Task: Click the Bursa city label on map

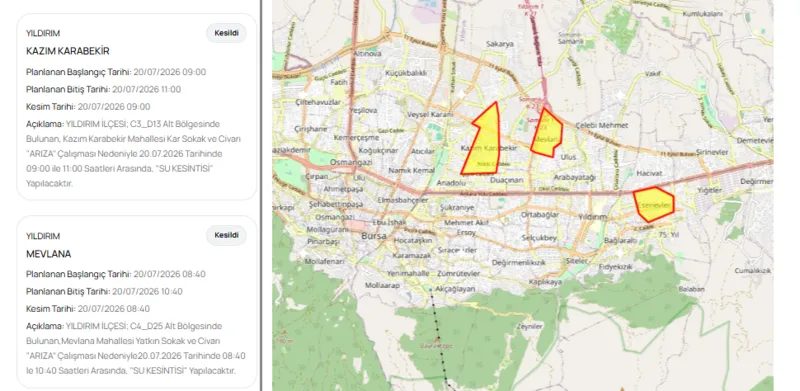Action: tap(374, 236)
